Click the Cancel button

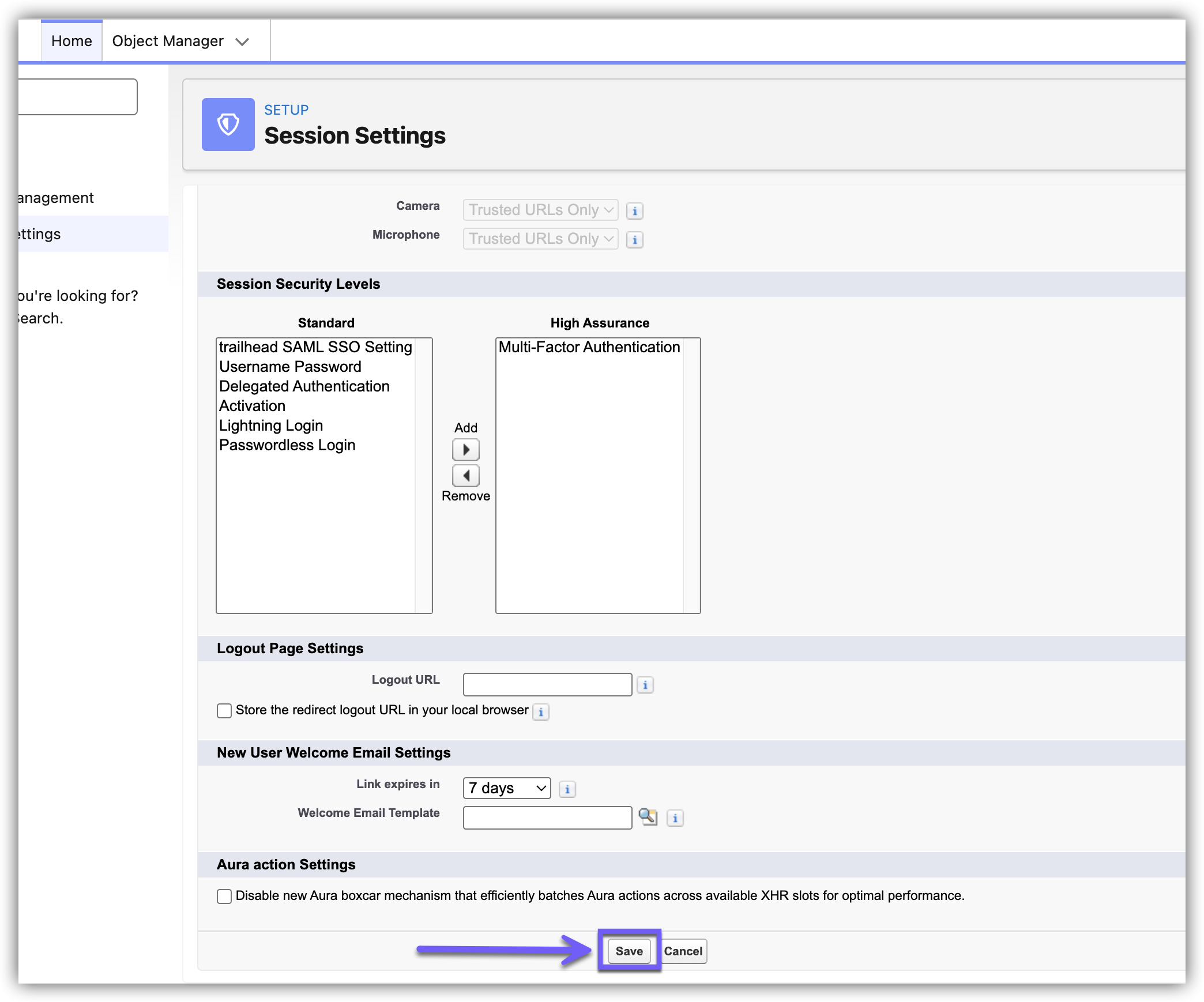pos(683,951)
